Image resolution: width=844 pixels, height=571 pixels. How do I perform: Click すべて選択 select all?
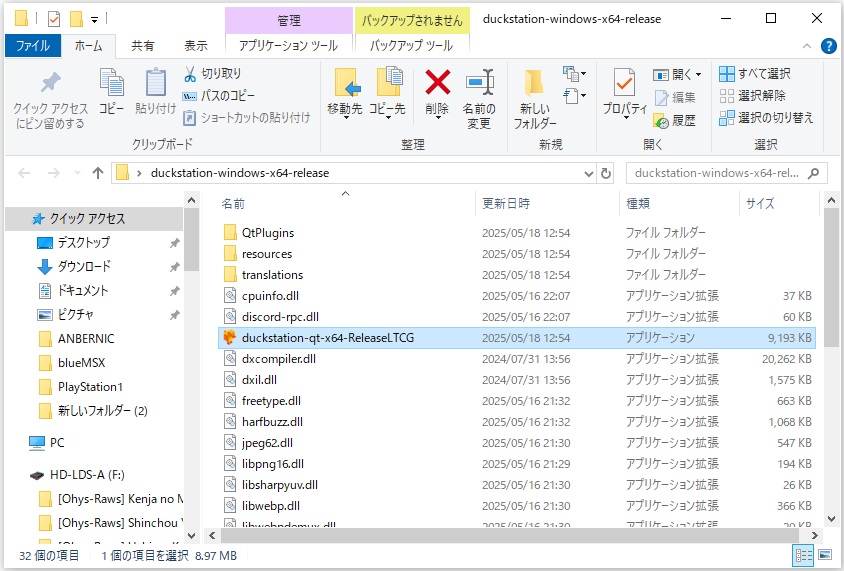[x=755, y=74]
